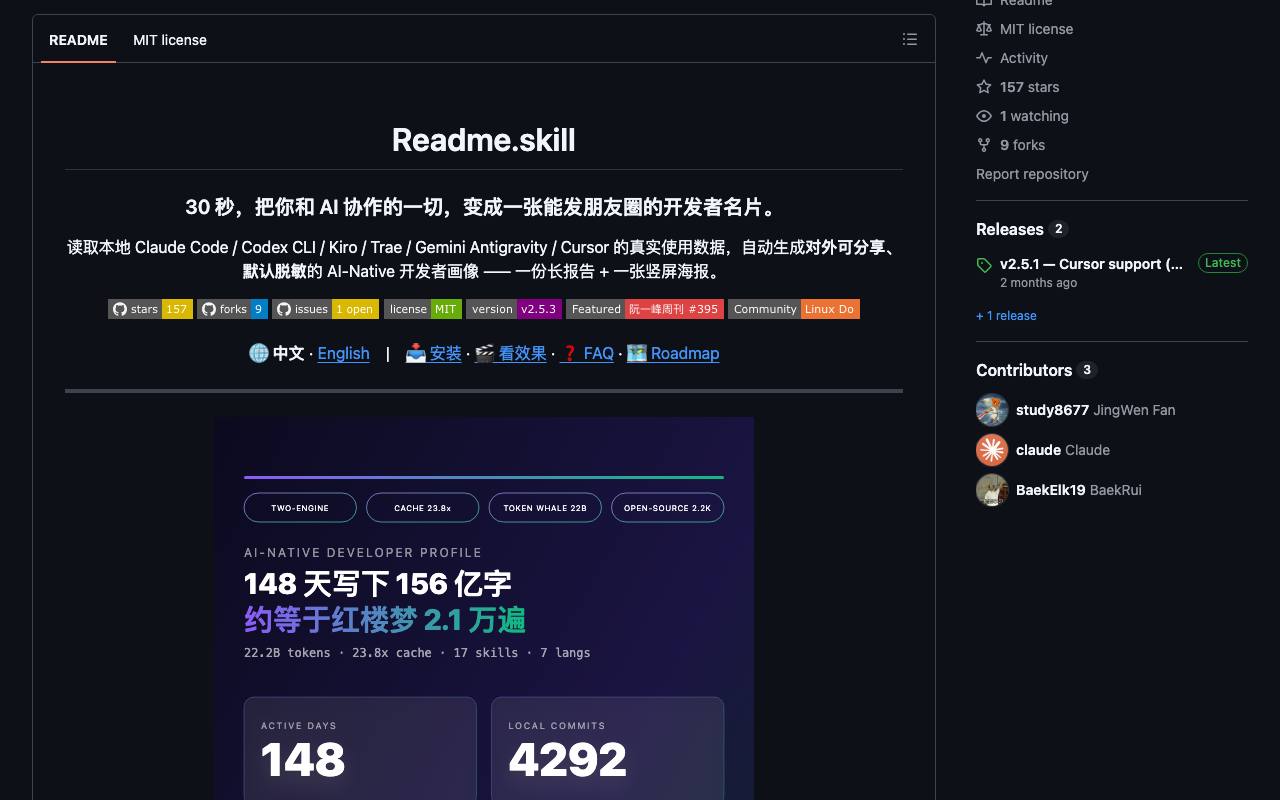
Task: Open BaekElk19 BaekRui profile name
Action: click(1078, 490)
